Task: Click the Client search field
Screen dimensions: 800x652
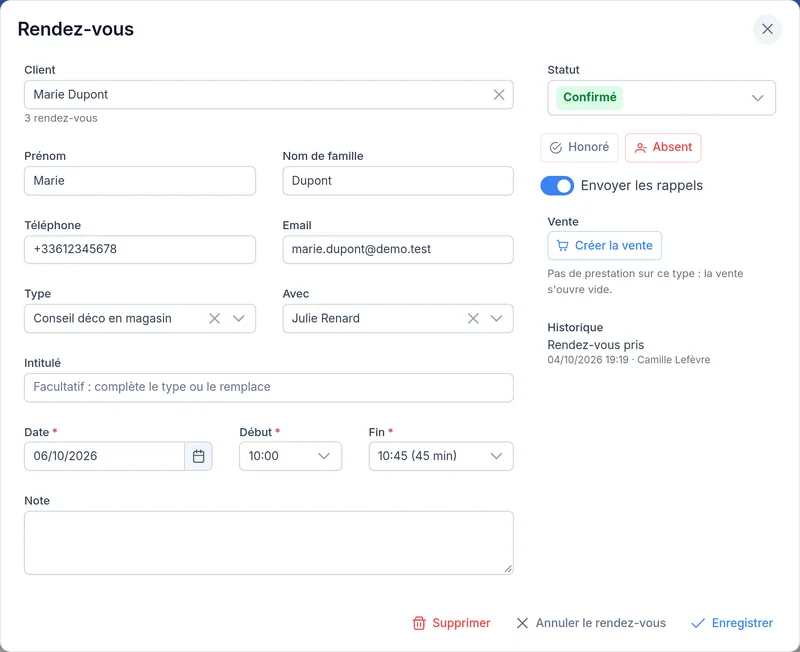Action: click(268, 94)
